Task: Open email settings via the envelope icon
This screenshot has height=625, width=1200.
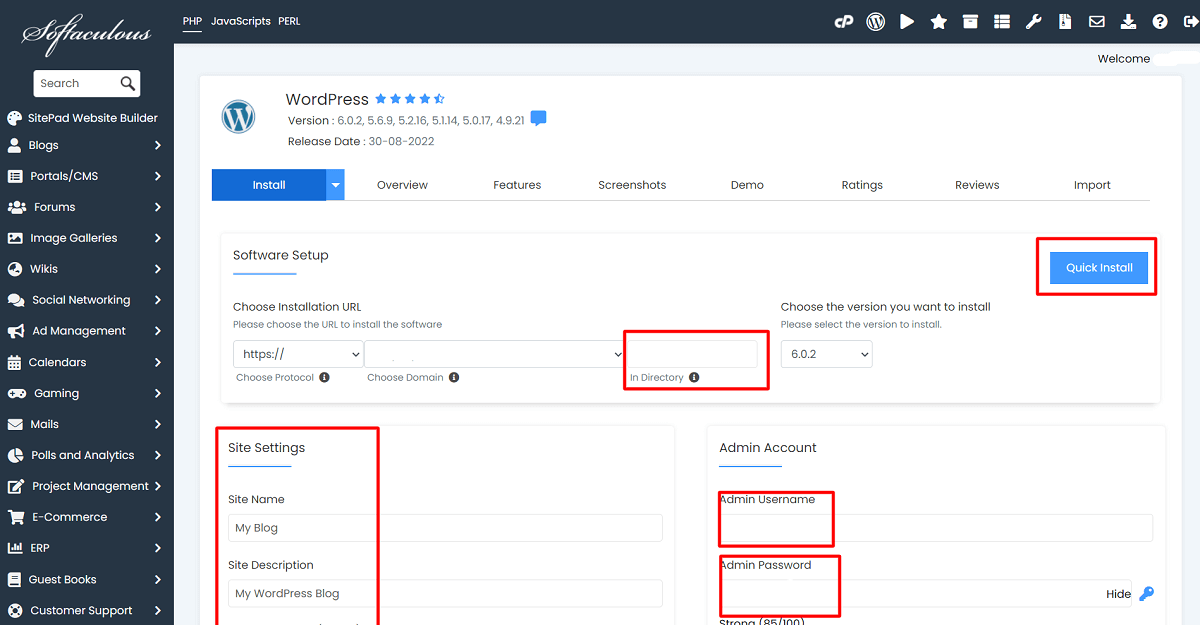Action: pyautogui.click(x=1097, y=21)
